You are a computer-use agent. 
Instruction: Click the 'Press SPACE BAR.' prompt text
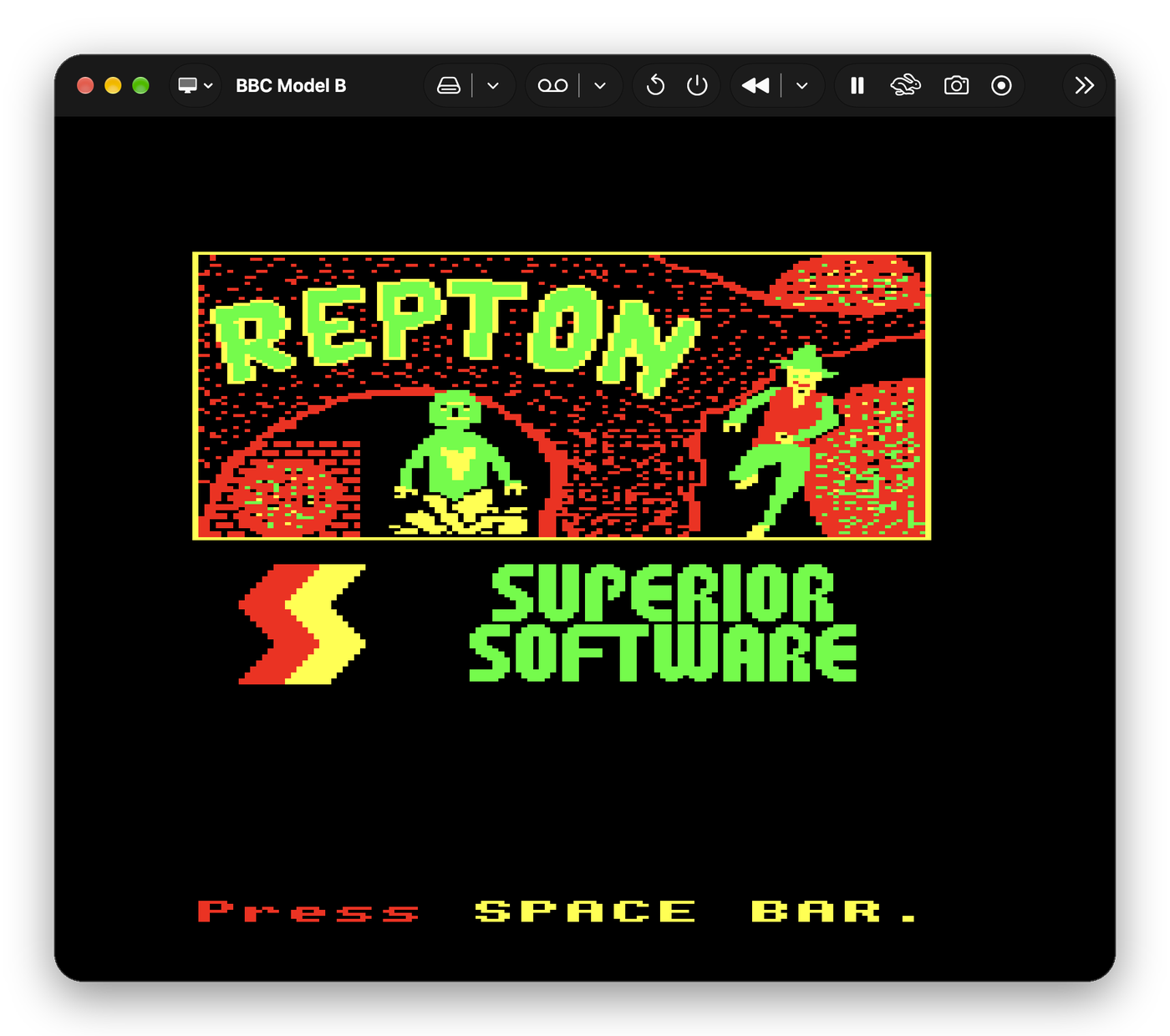click(x=557, y=911)
